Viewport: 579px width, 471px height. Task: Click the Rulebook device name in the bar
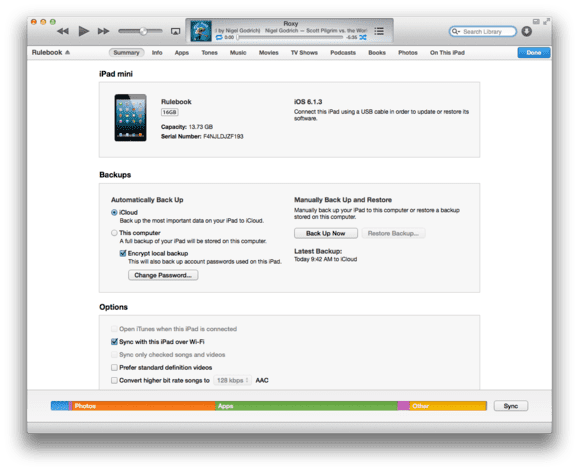point(47,52)
